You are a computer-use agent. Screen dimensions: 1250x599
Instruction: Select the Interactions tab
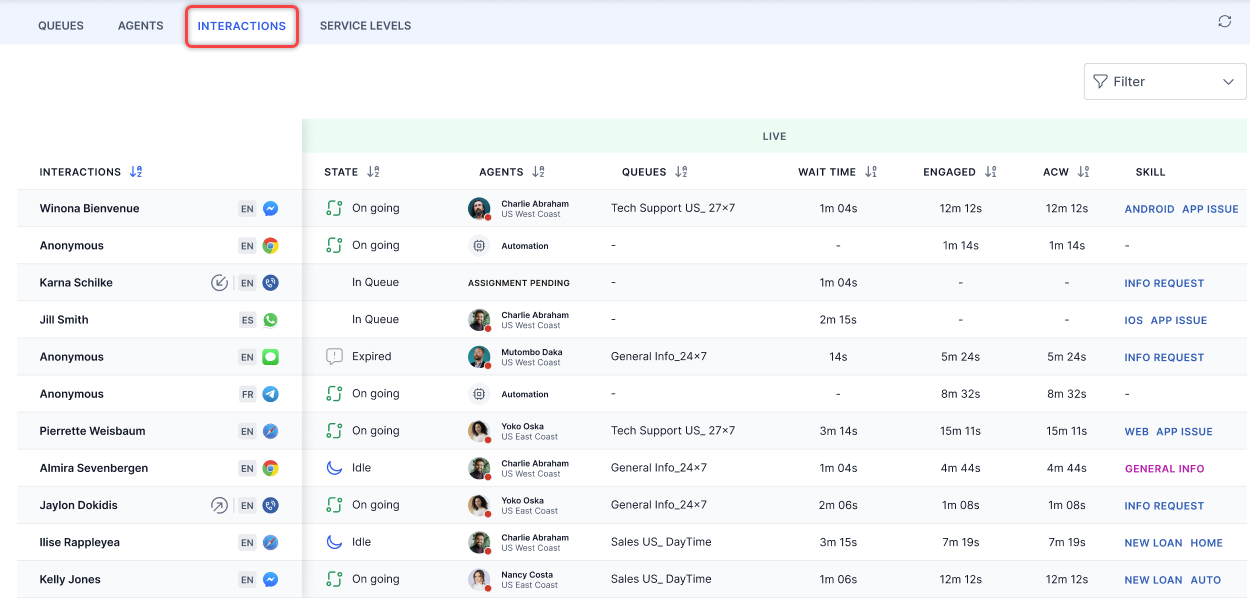click(x=242, y=26)
